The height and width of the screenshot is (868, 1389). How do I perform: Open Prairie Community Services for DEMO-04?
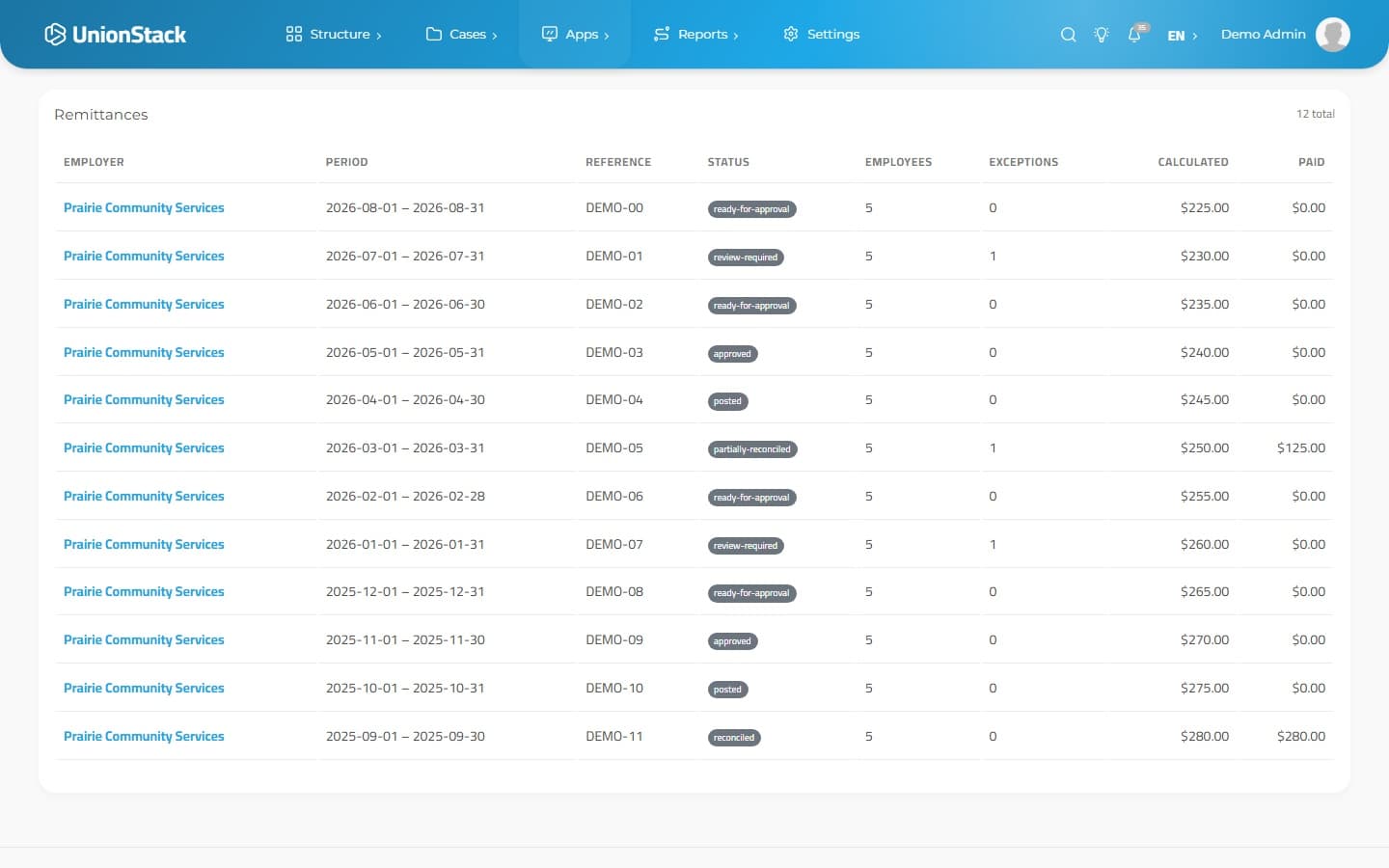point(144,399)
